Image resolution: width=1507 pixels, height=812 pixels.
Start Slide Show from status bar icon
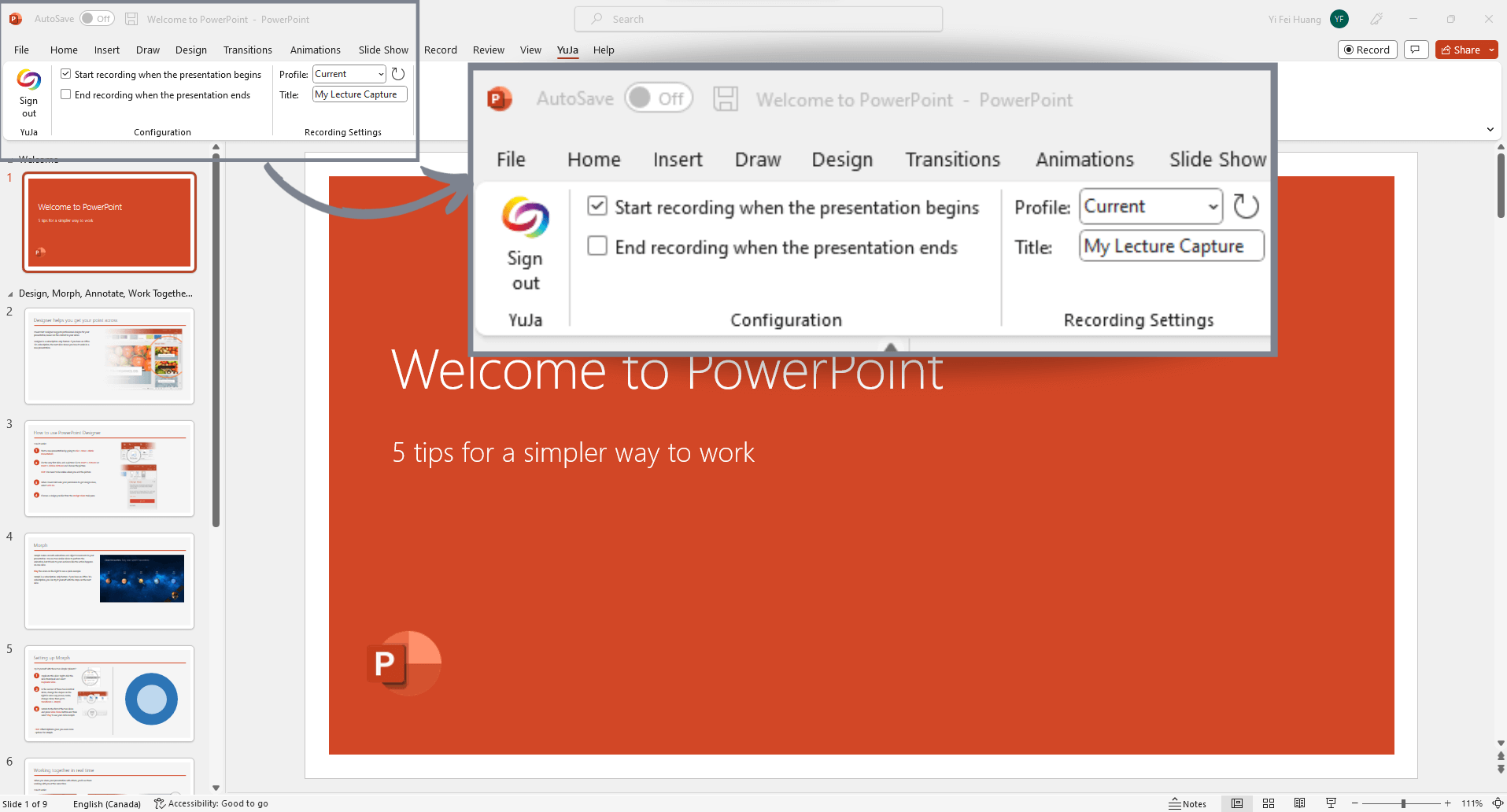coord(1331,803)
